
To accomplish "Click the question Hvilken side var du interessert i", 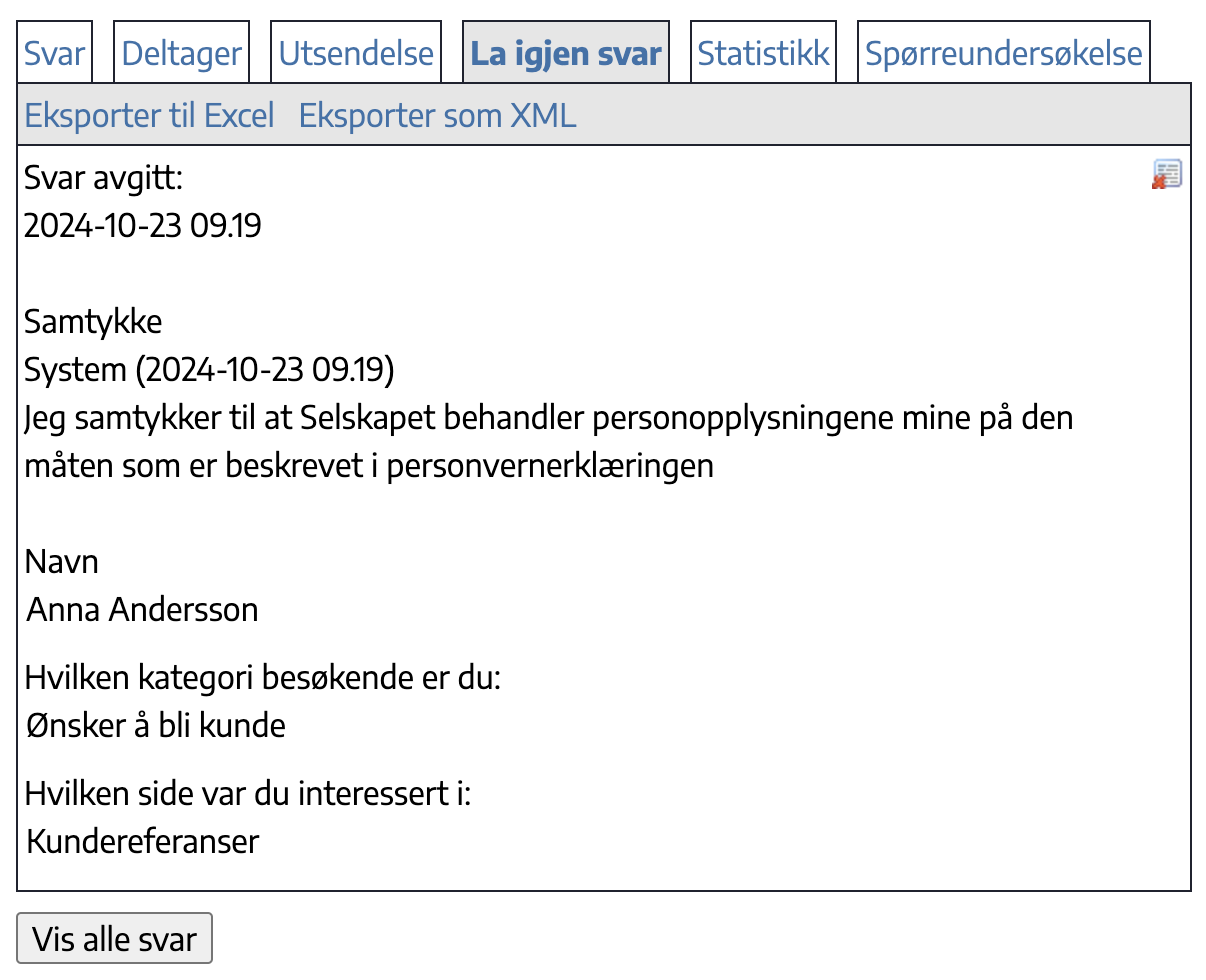I will (248, 794).
